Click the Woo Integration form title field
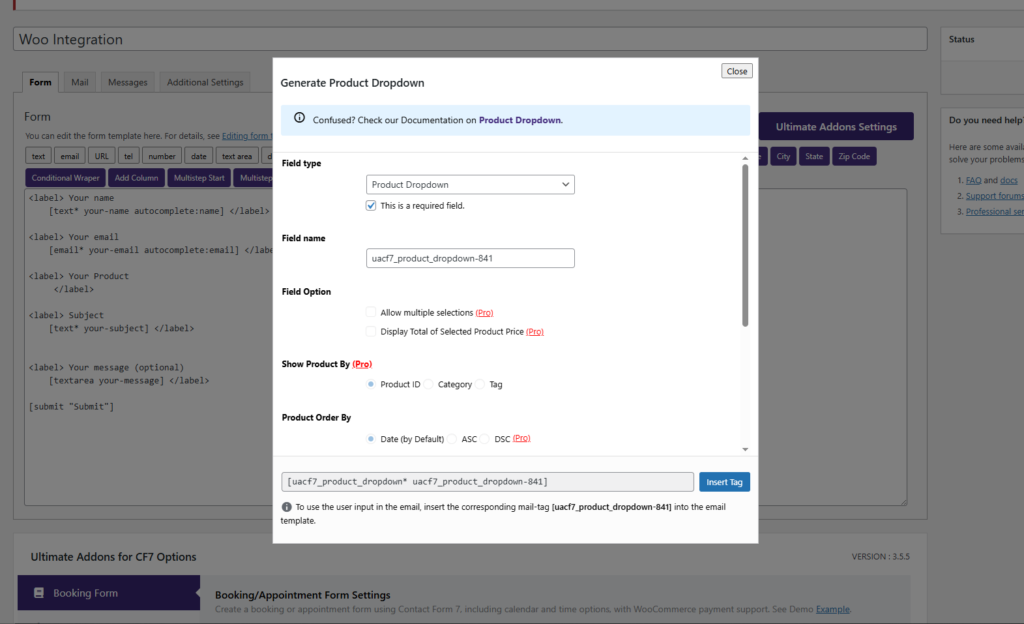 point(470,39)
